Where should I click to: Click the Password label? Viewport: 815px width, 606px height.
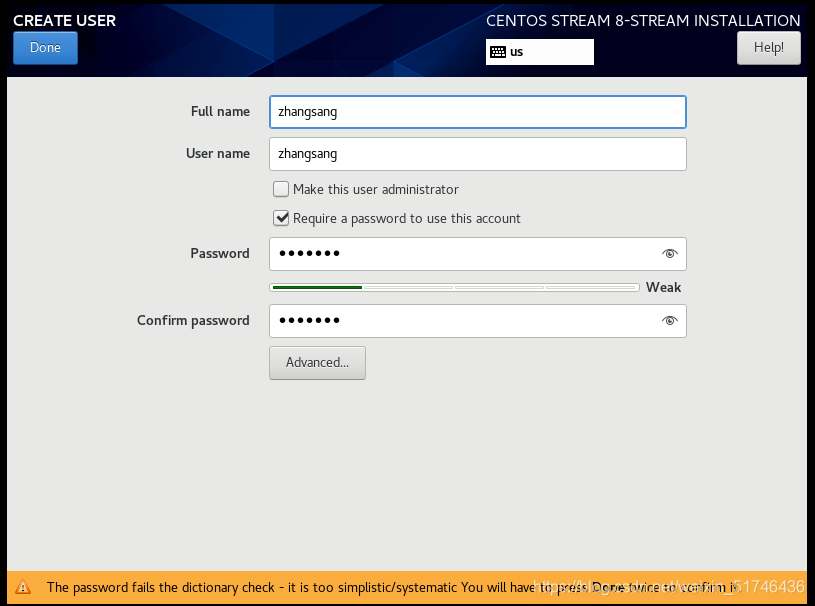click(220, 254)
